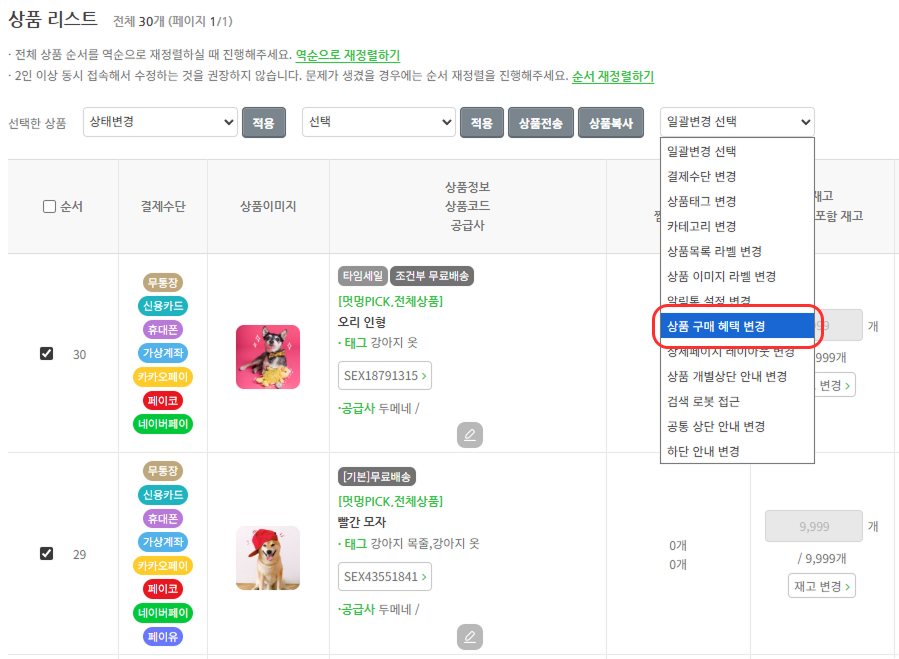Click pencil edit icon for 오리 인형 product

click(x=470, y=435)
